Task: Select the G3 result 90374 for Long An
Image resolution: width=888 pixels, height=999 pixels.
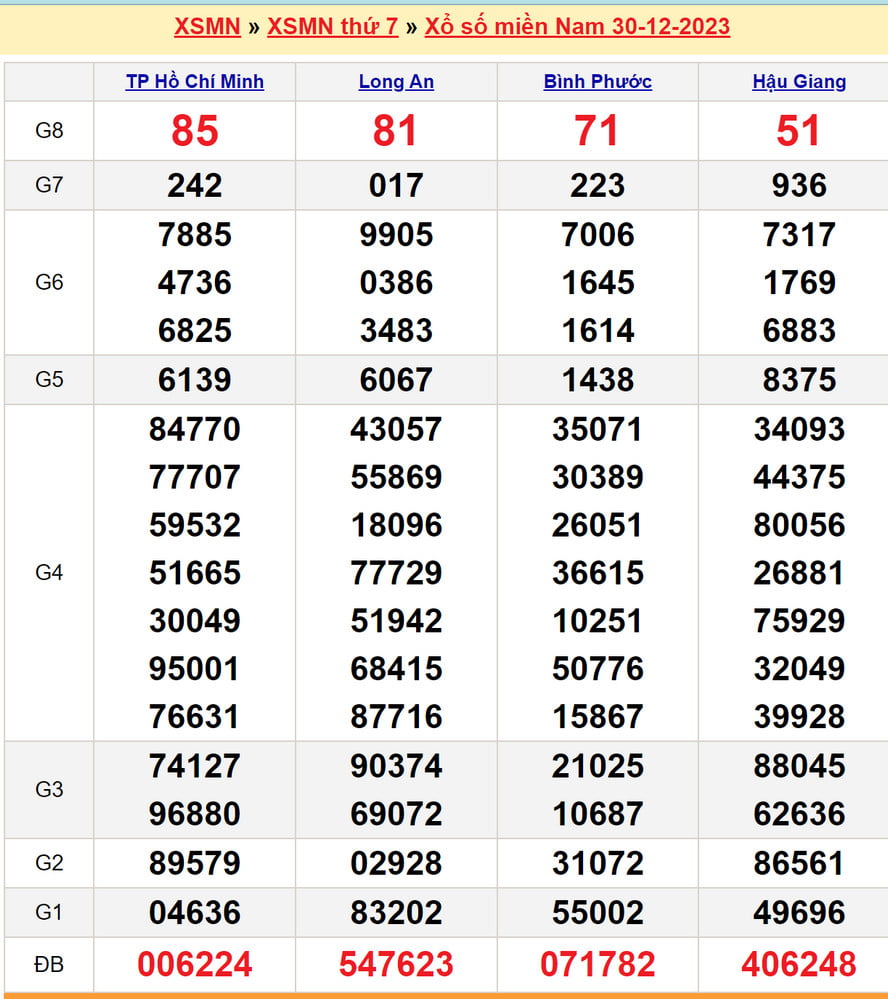Action: pos(396,766)
